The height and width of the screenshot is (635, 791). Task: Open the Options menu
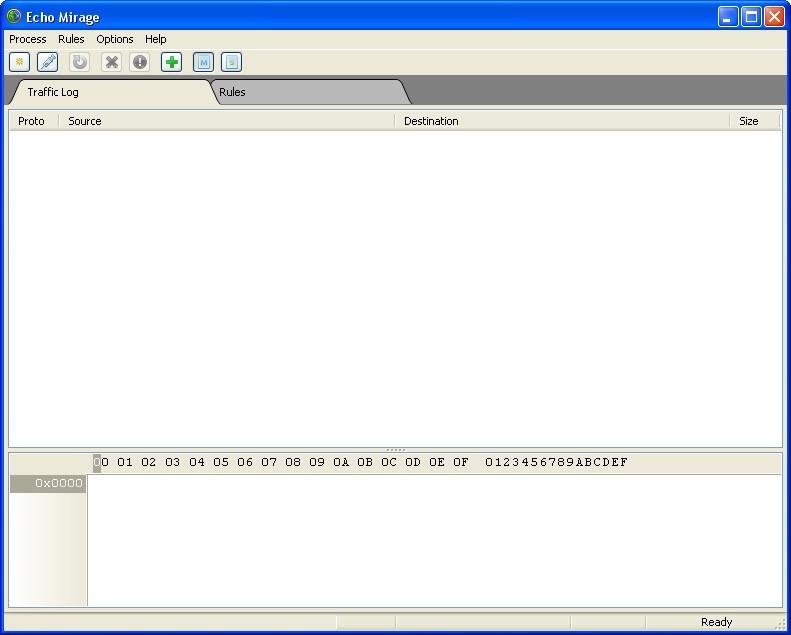pyautogui.click(x=115, y=39)
